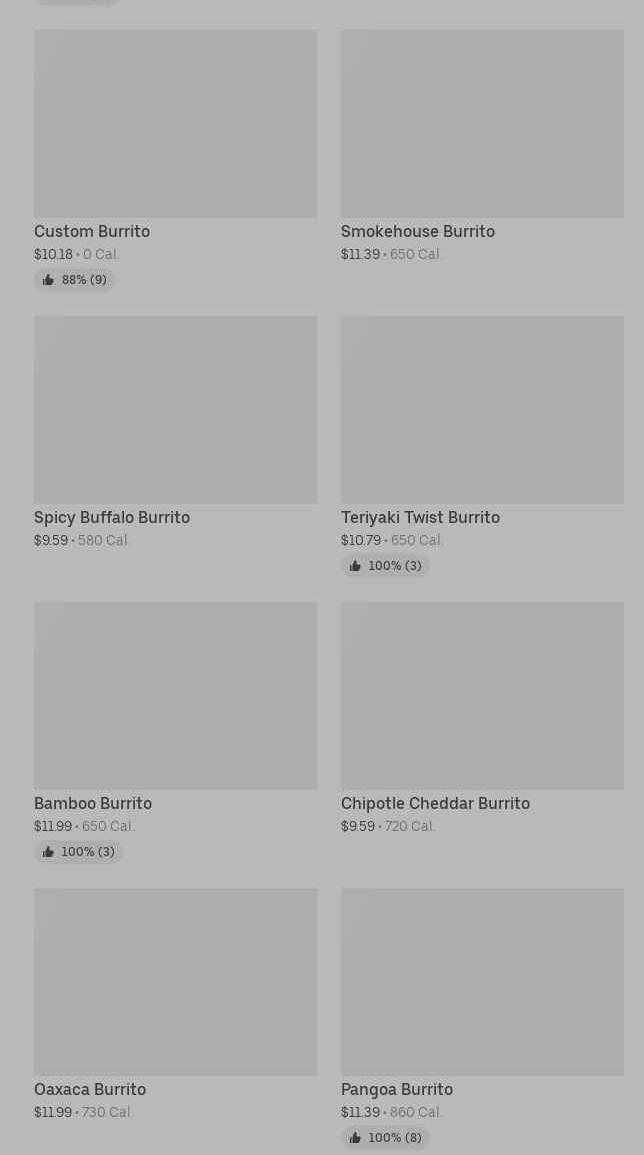The height and width of the screenshot is (1155, 644).
Task: Click the Chipotle Cheddar Burrito name
Action: click(x=435, y=803)
